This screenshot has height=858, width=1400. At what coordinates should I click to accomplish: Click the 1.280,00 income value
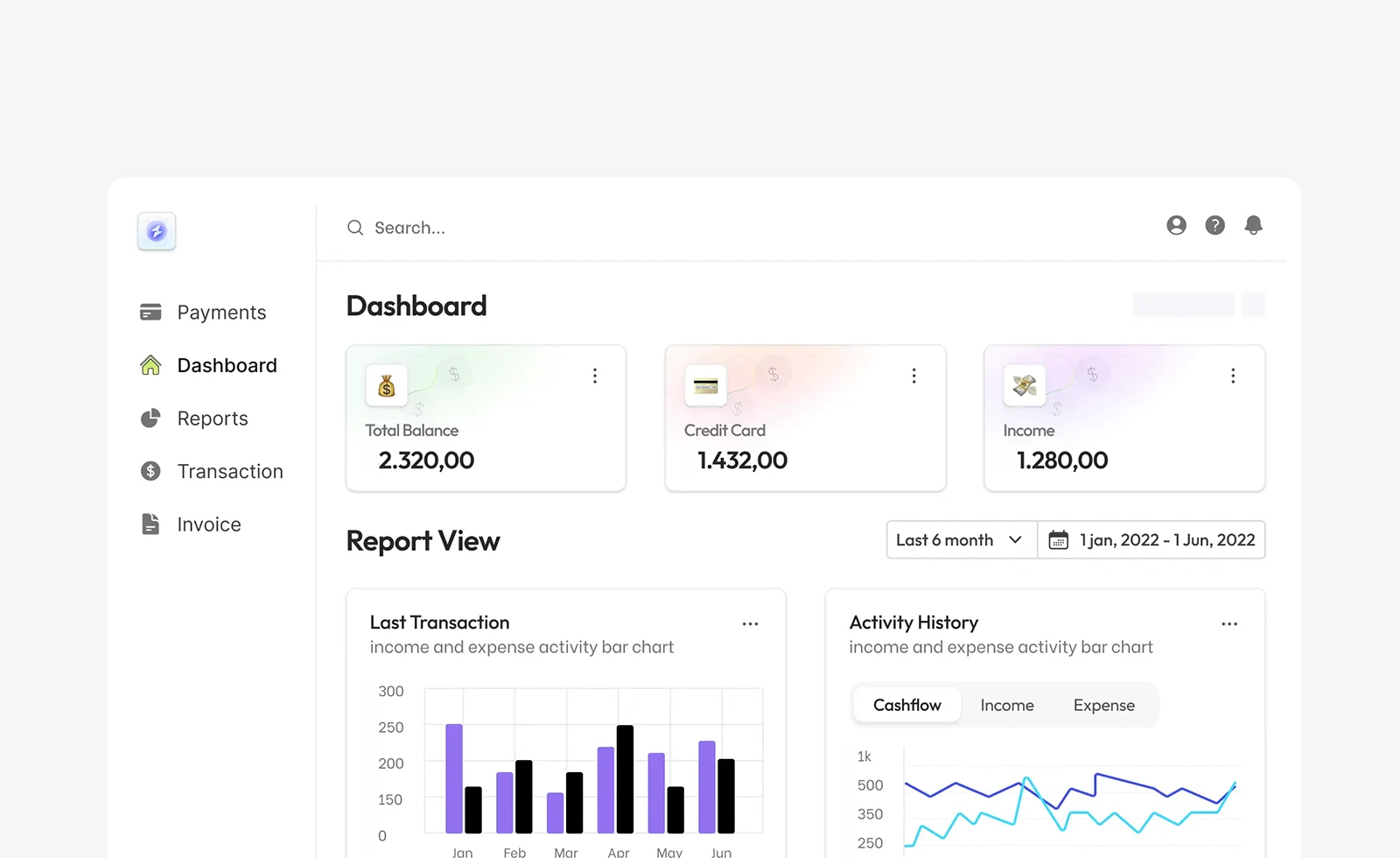point(1062,461)
